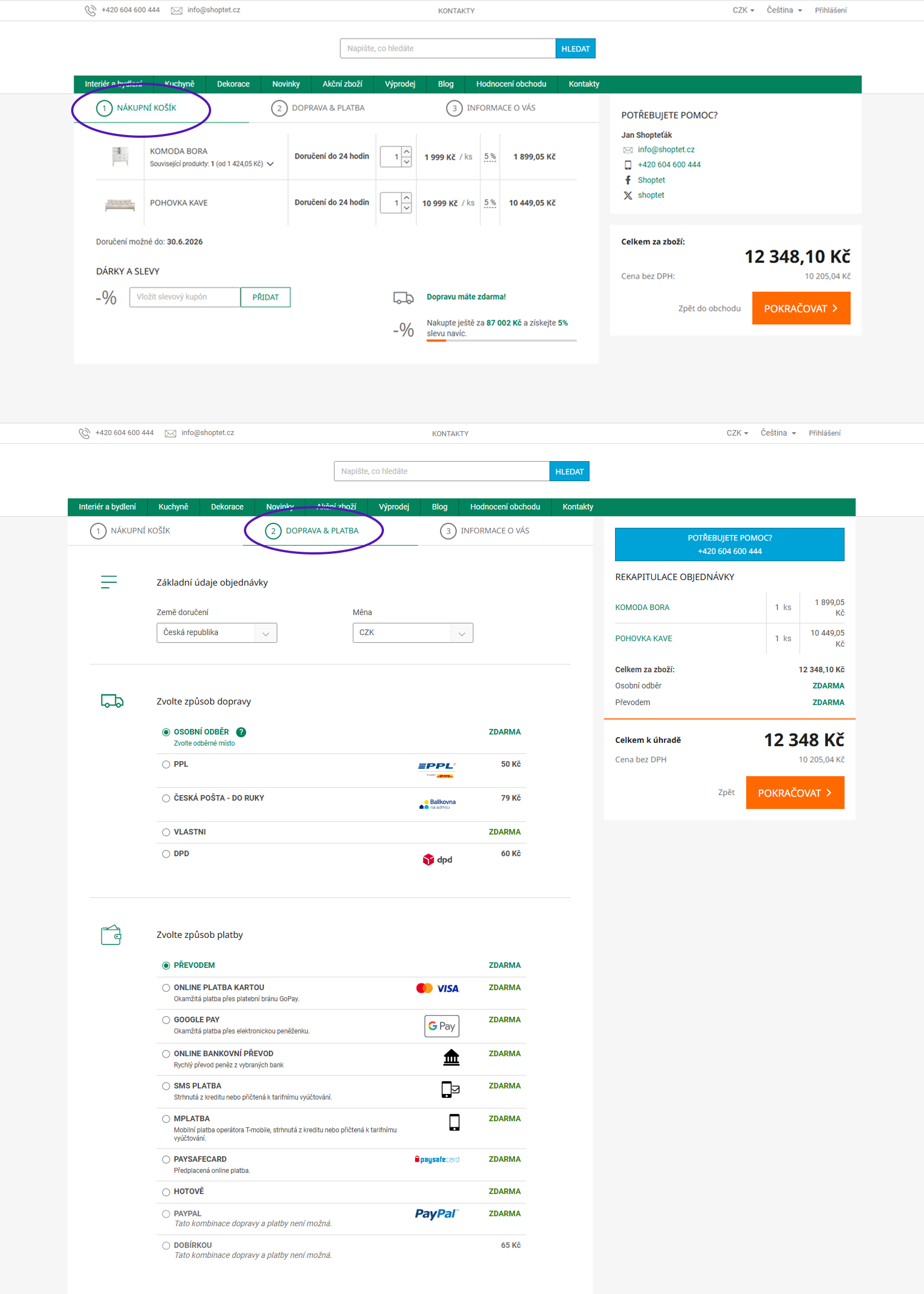Image resolution: width=924 pixels, height=1294 pixels.
Task: Click HLEDAT on the Doprava & platba page
Action: click(570, 472)
